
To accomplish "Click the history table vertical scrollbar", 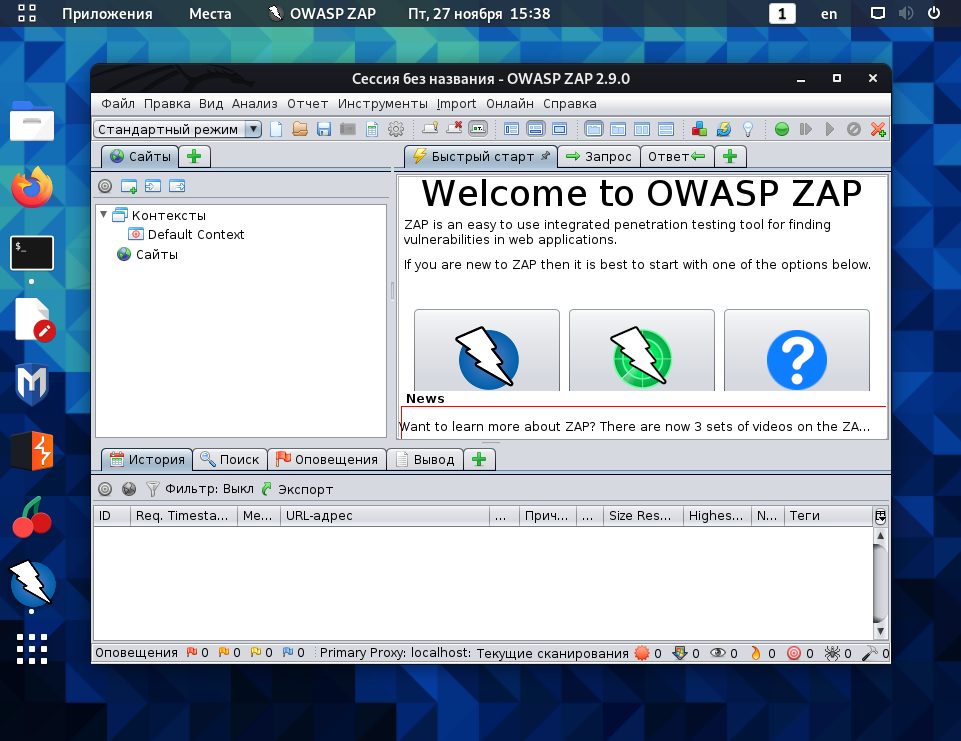I will [x=880, y=583].
